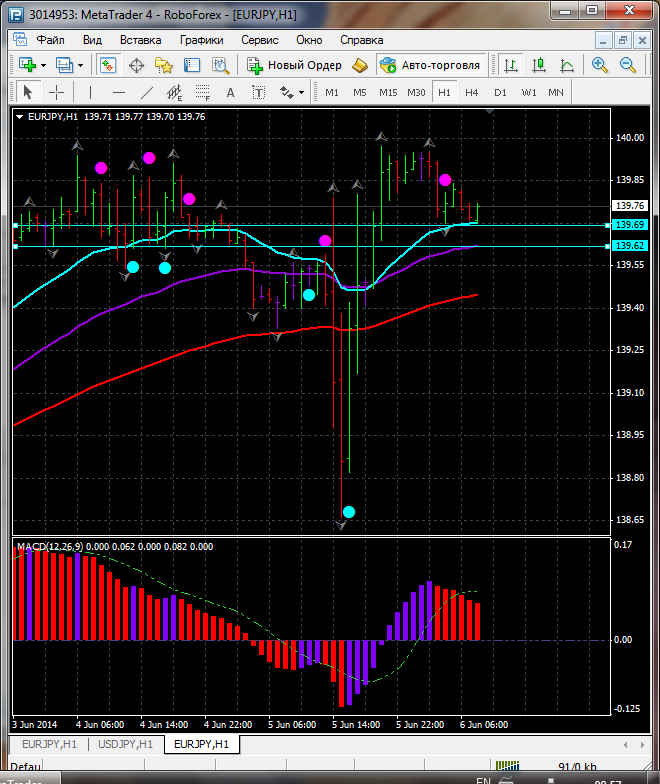Switch chart to bar chart display
This screenshot has width=660, height=784.
tap(511, 65)
